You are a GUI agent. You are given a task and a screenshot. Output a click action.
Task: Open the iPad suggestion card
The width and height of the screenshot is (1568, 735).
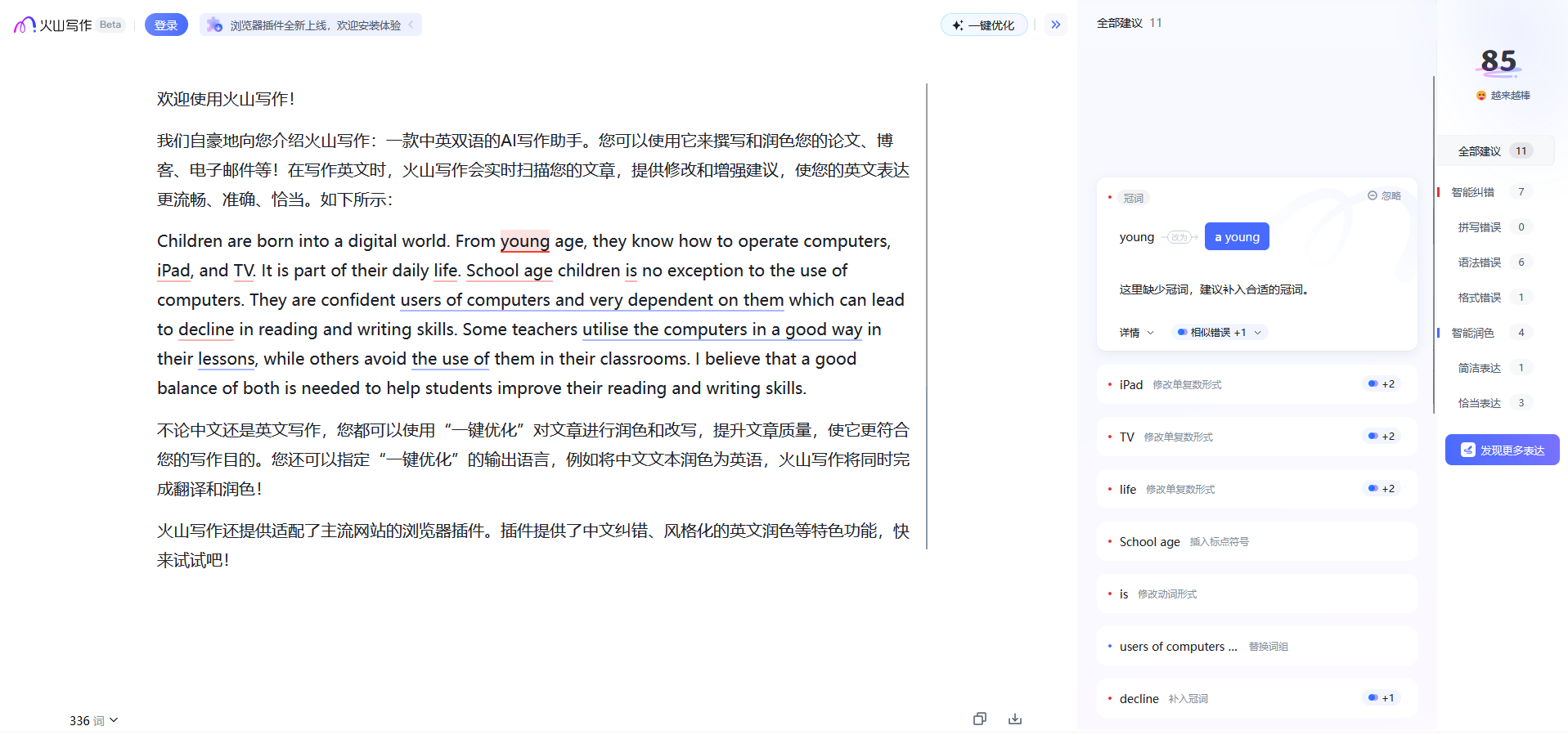pos(1256,384)
